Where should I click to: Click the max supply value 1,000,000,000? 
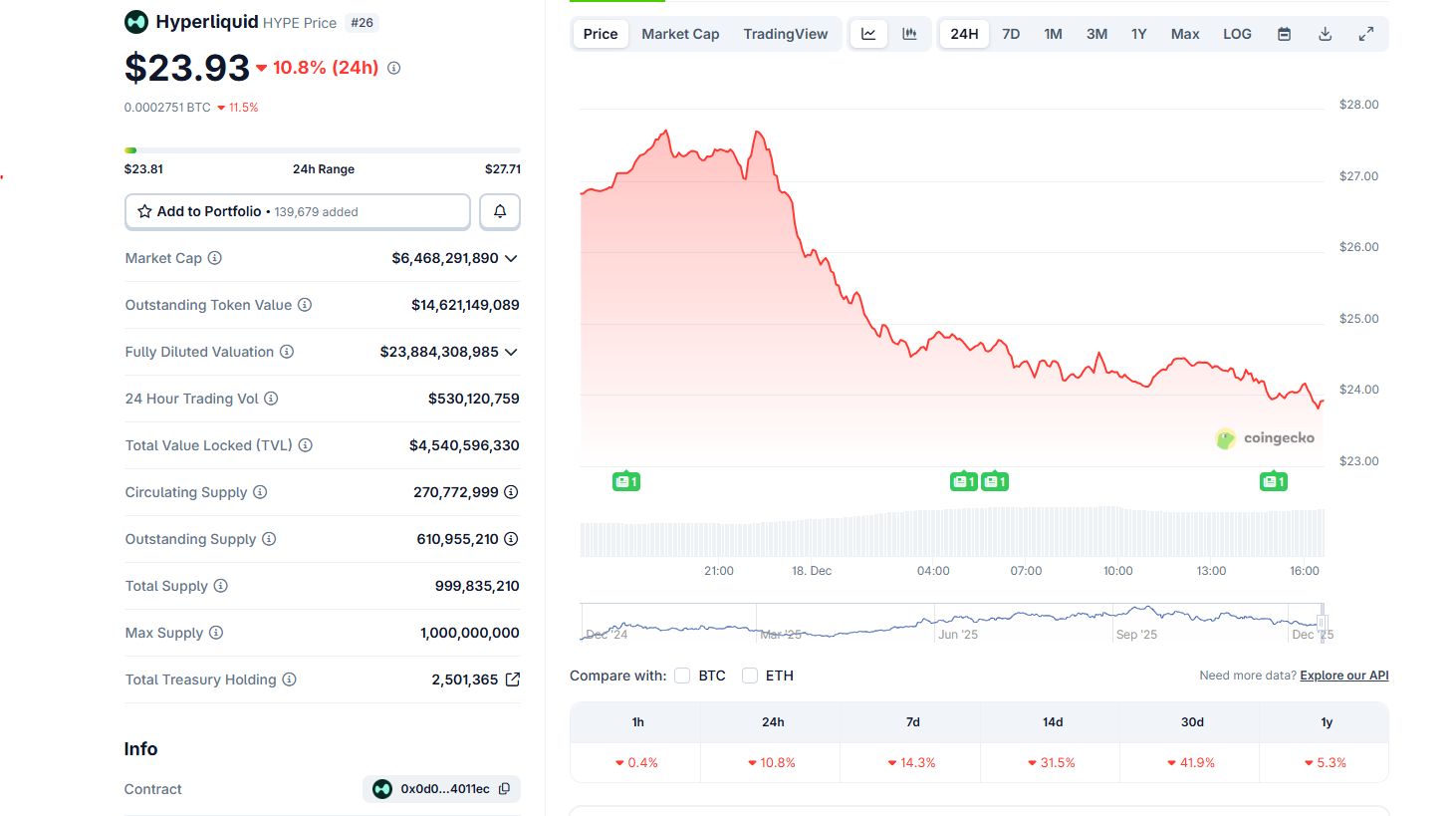click(x=470, y=633)
